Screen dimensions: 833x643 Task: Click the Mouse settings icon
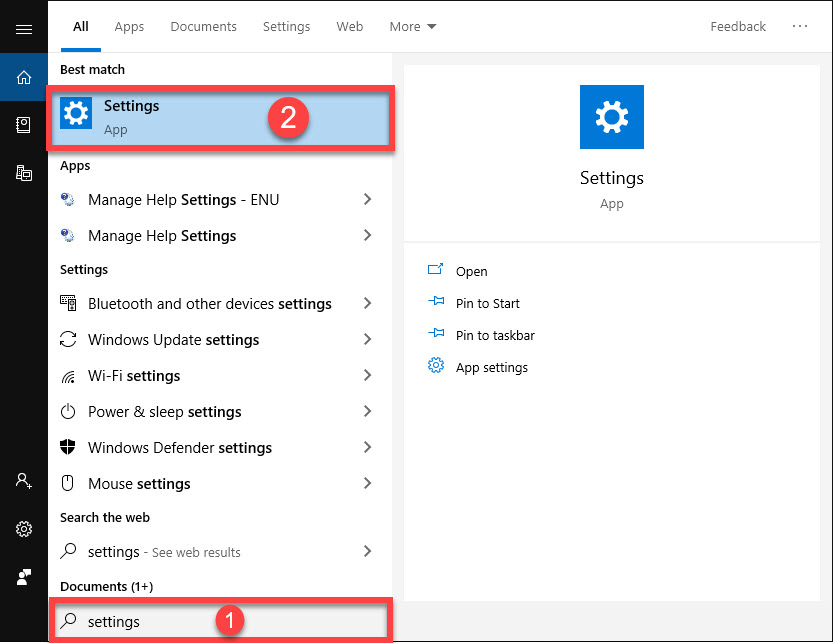click(x=67, y=483)
